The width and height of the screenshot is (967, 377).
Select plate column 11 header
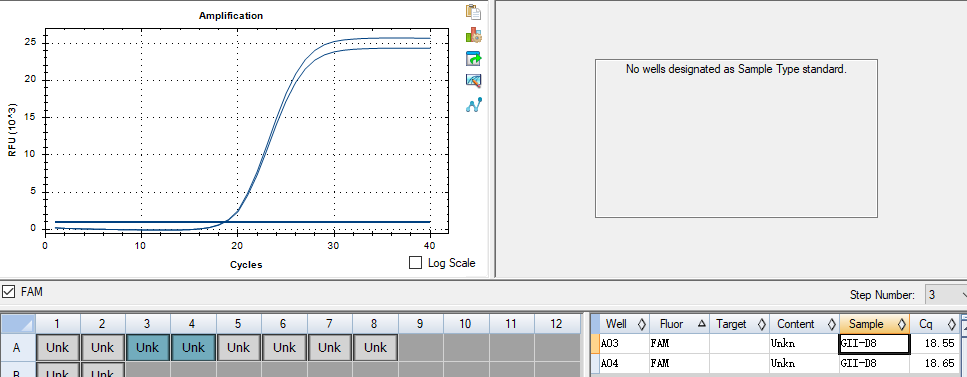coord(512,324)
